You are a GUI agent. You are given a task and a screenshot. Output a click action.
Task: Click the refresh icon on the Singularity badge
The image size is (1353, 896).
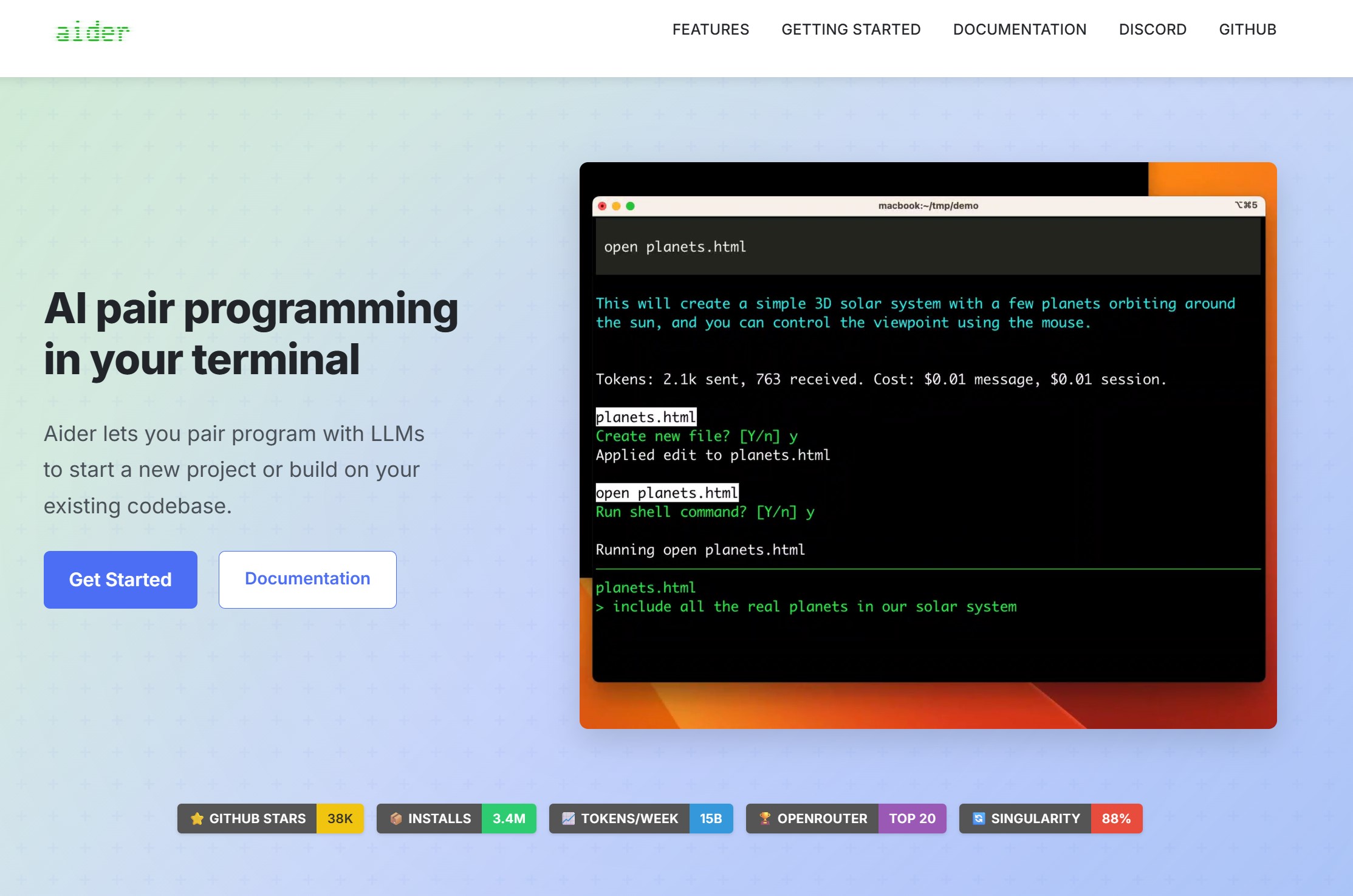pyautogui.click(x=978, y=819)
